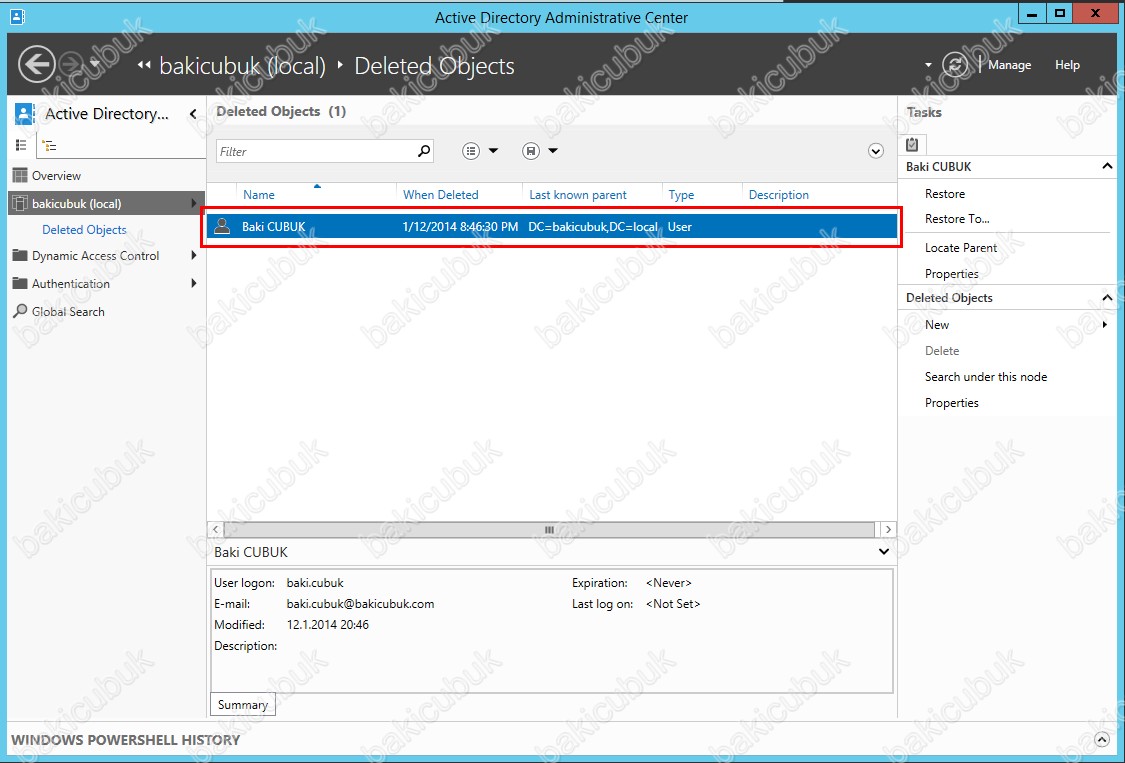Screen dimensions: 1125x763
Task: Expand the Authentication node arrow
Action: pyautogui.click(x=194, y=284)
